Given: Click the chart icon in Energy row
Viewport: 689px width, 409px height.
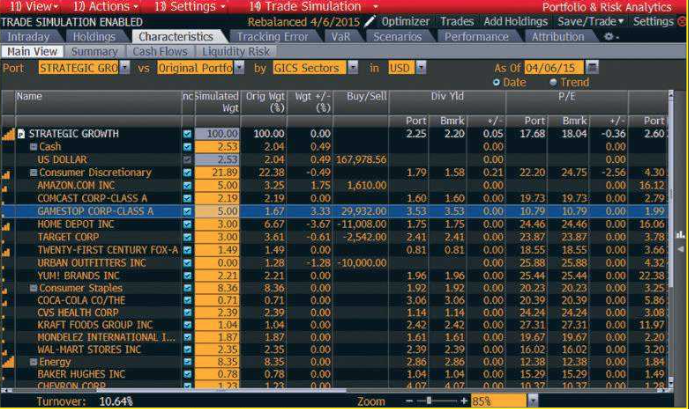Looking at the screenshot, I should (x=8, y=362).
